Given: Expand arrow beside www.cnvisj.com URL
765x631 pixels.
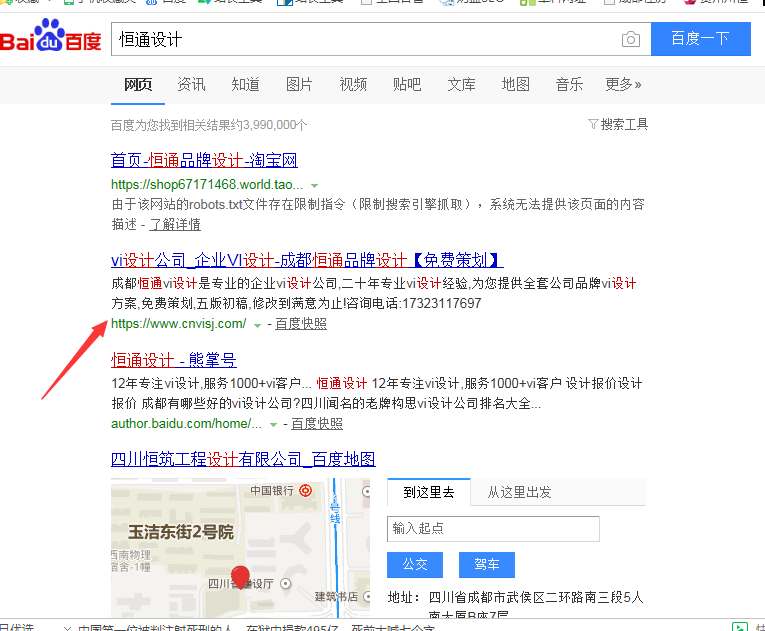Looking at the screenshot, I should (258, 325).
